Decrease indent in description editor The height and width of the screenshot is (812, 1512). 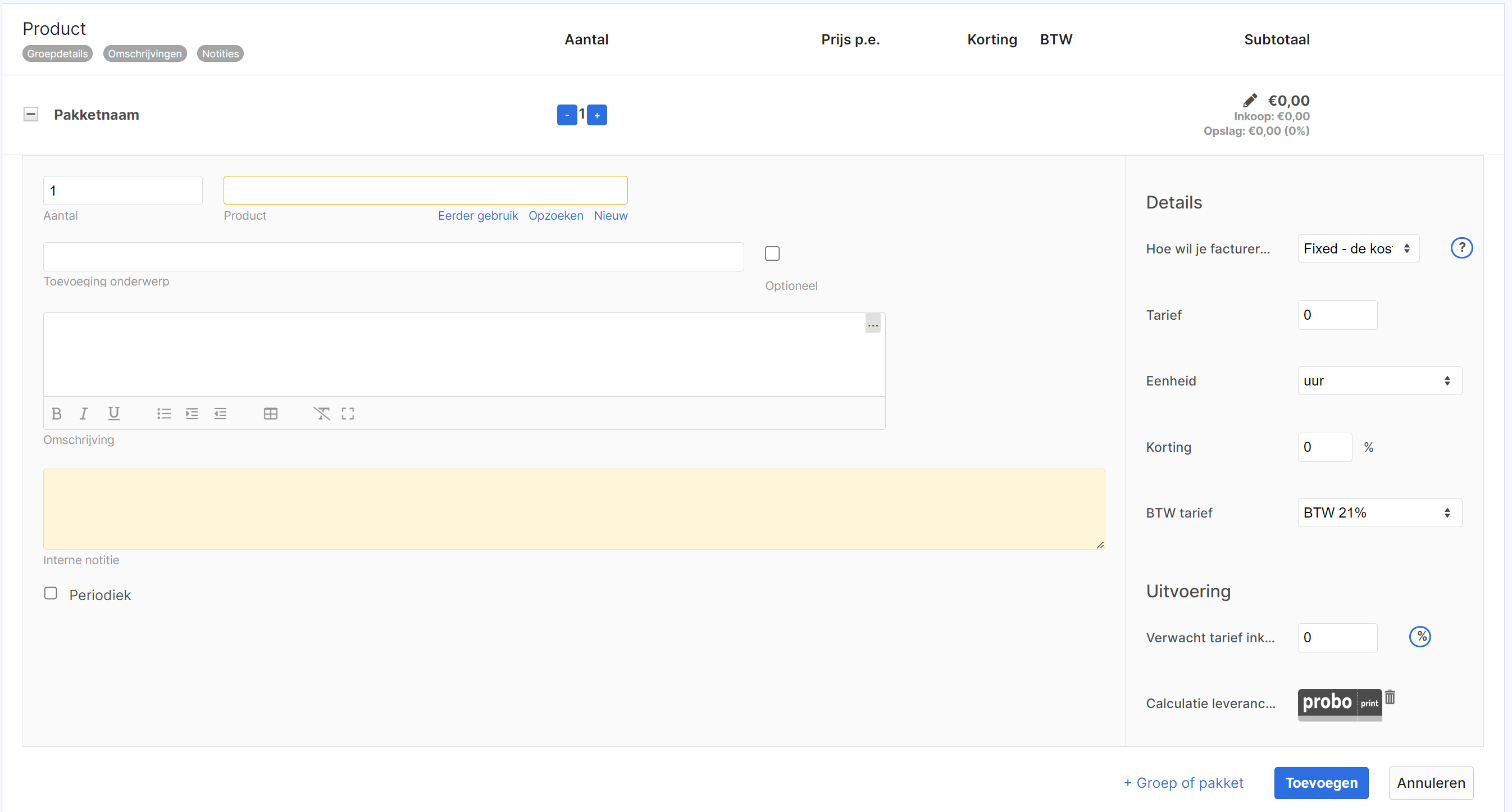(220, 414)
